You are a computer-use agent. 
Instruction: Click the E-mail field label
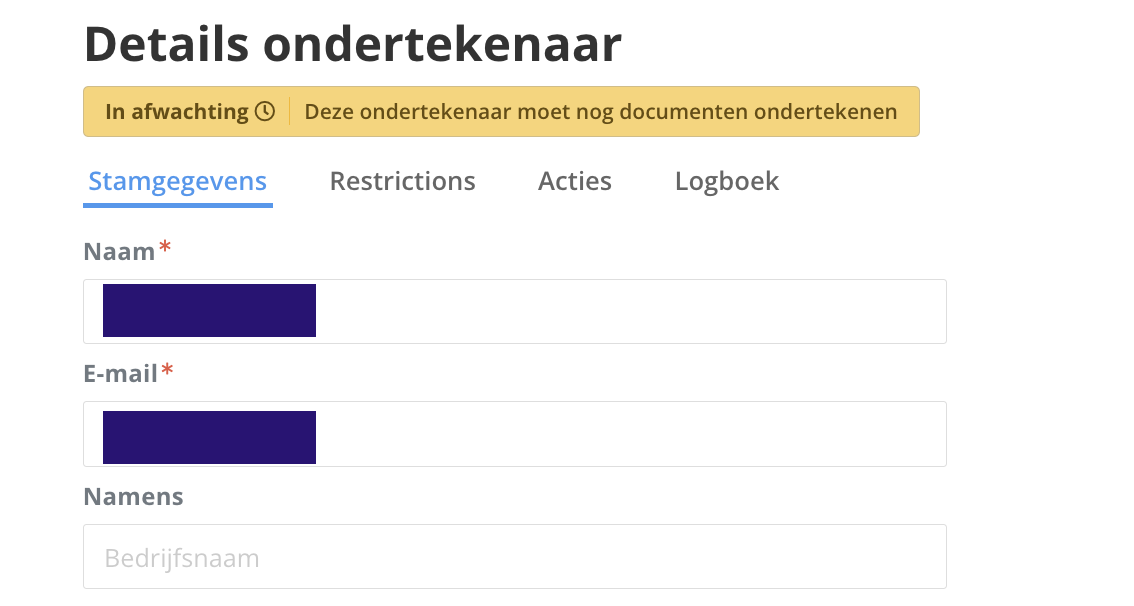[x=121, y=374]
